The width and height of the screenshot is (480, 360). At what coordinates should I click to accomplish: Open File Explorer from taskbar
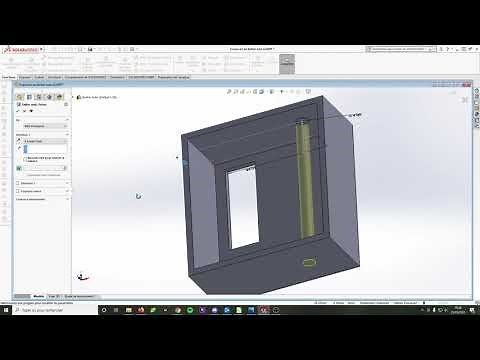(128, 310)
